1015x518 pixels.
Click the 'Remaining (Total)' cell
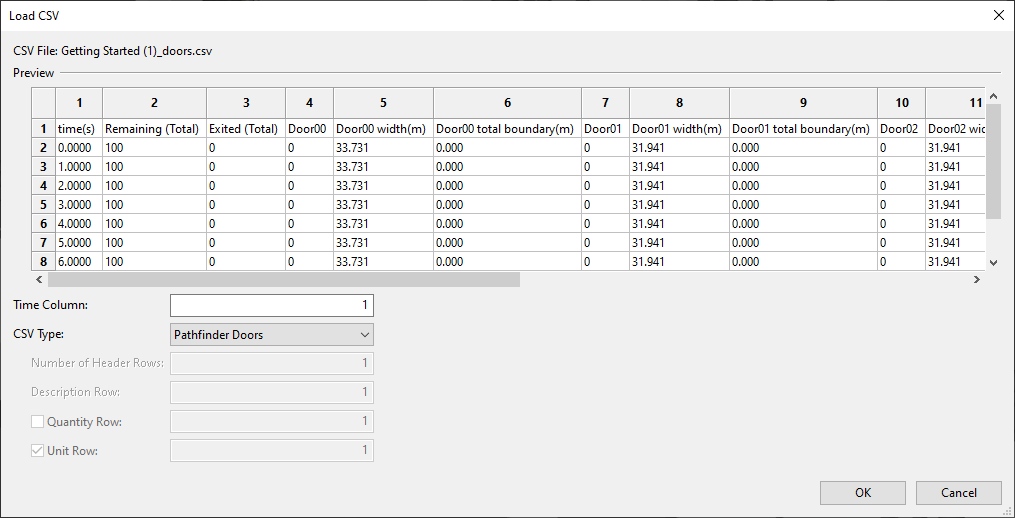coord(154,129)
